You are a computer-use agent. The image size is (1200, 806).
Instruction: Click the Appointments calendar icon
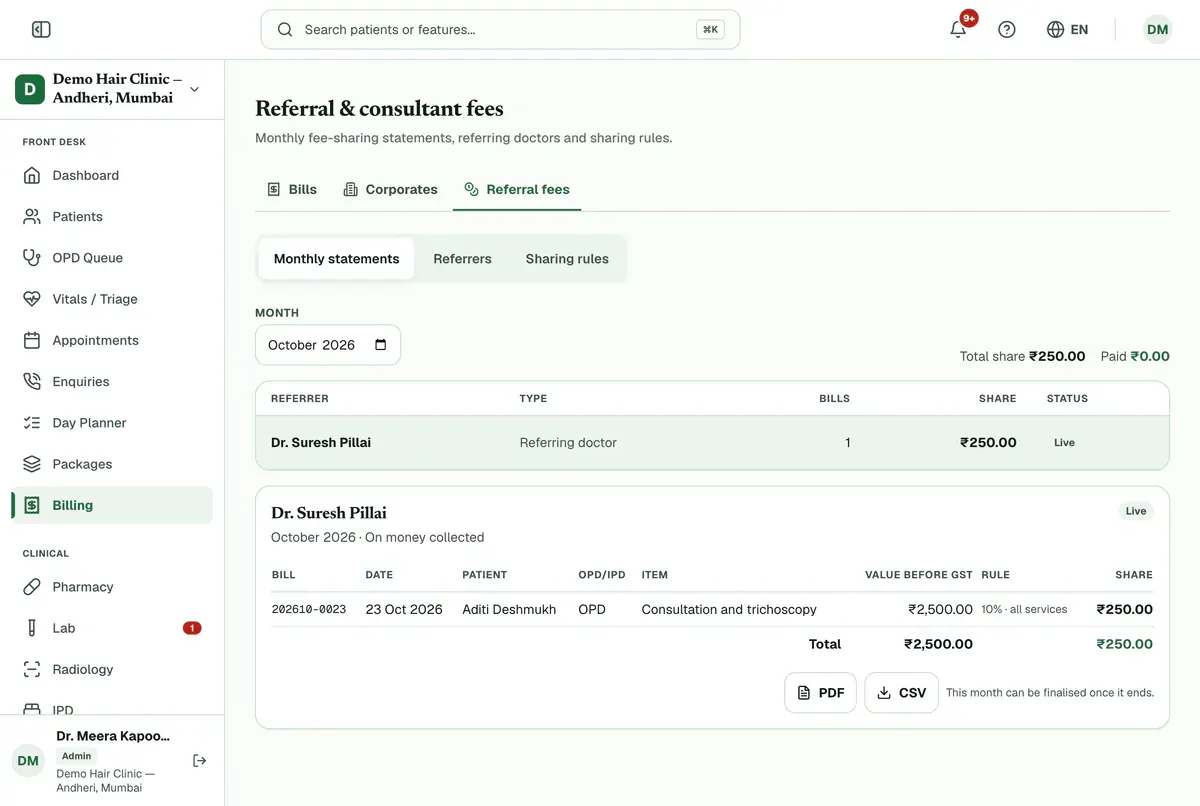pyautogui.click(x=32, y=340)
